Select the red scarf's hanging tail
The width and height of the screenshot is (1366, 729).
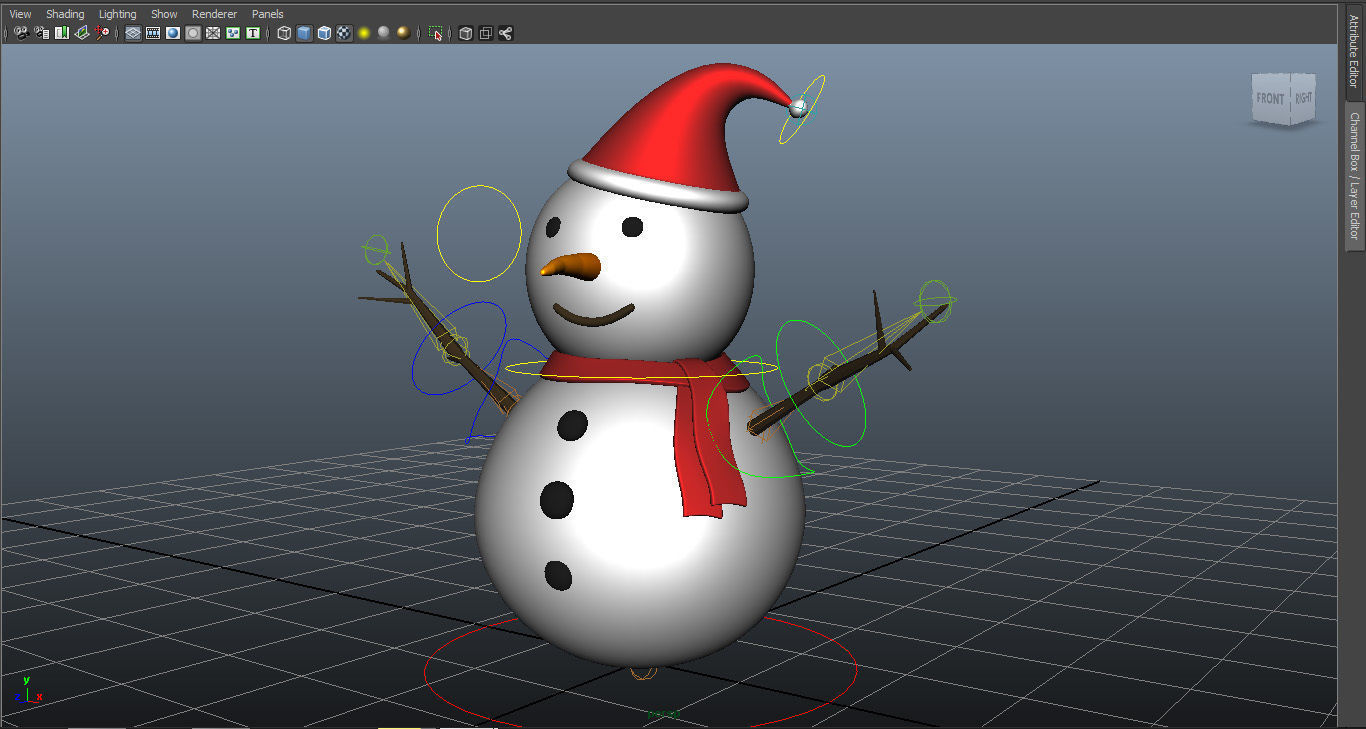click(x=710, y=440)
